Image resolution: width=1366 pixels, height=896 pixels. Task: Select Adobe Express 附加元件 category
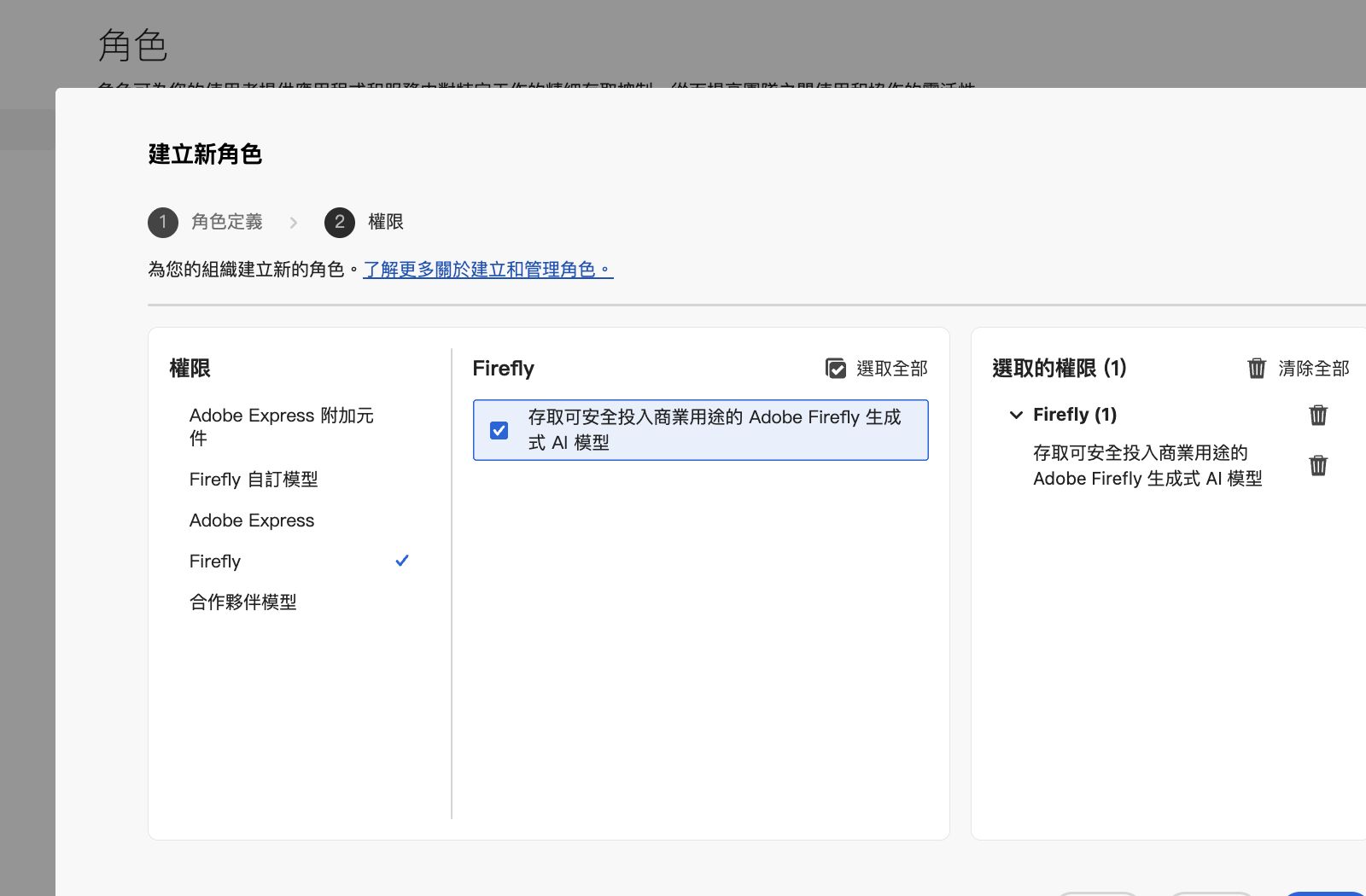pos(282,427)
